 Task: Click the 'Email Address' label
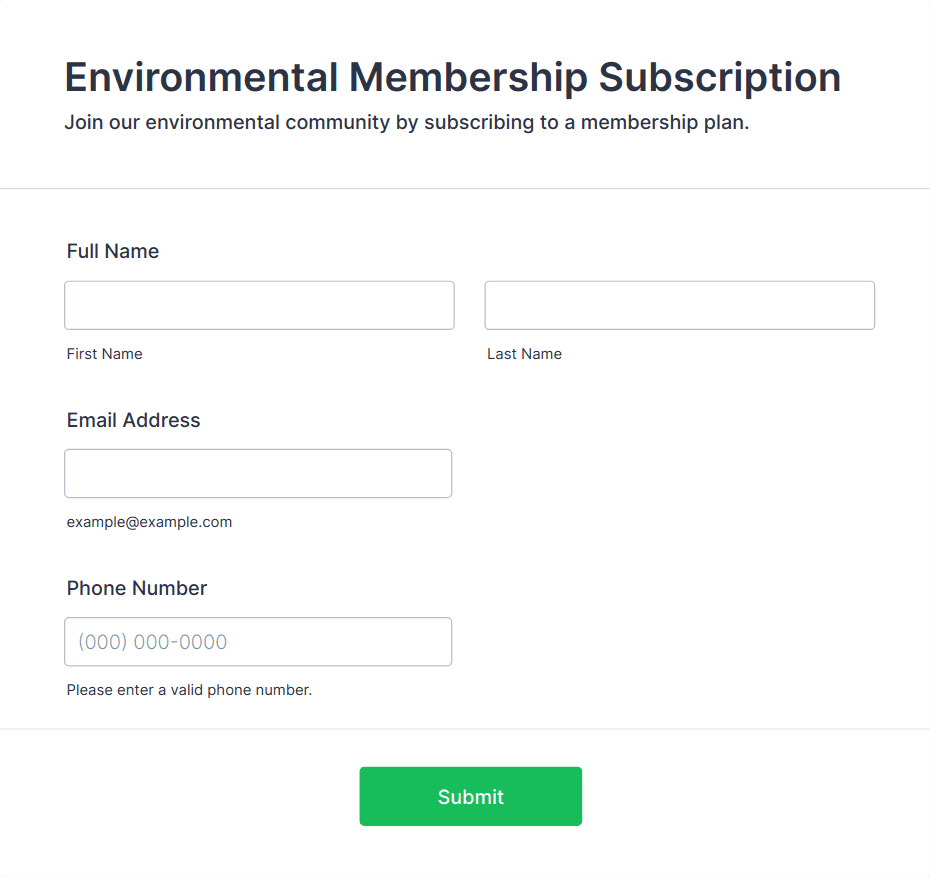tap(134, 420)
